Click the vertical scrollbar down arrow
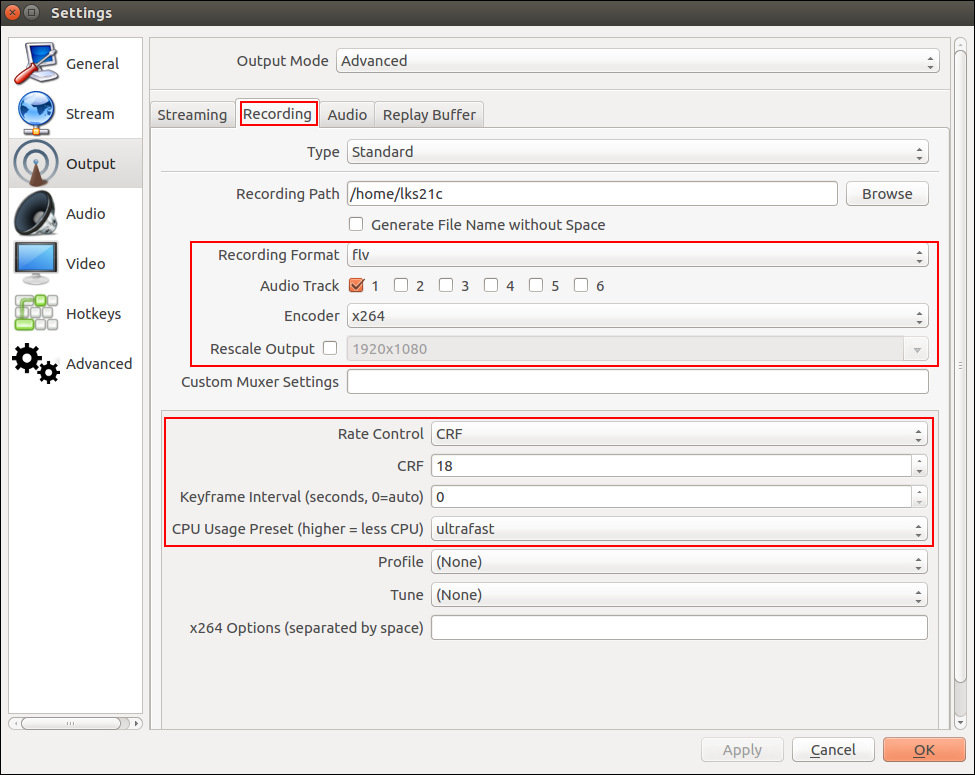 point(960,723)
